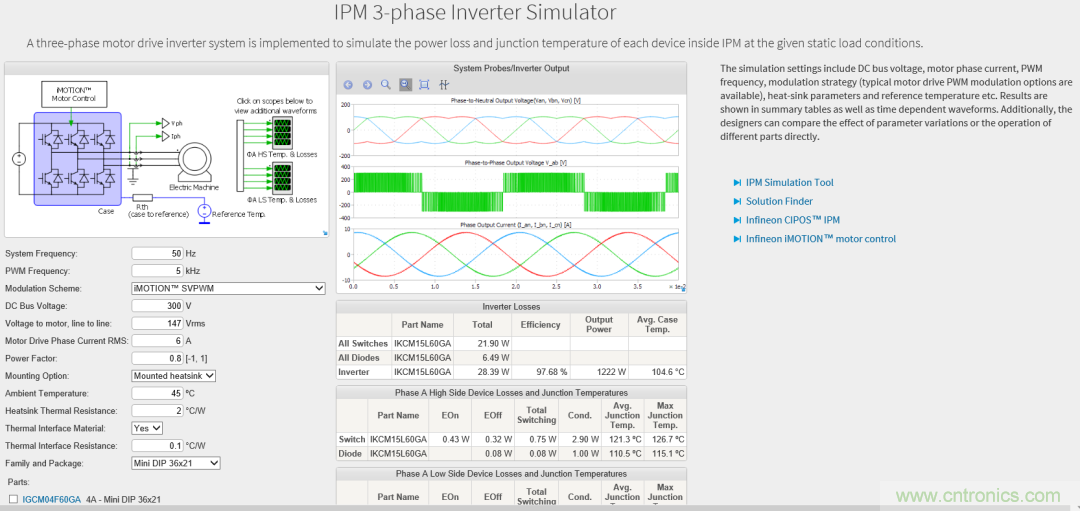Check the IGCM04F60GA part checkbox
This screenshot has height=511, width=1080.
click(x=13, y=499)
